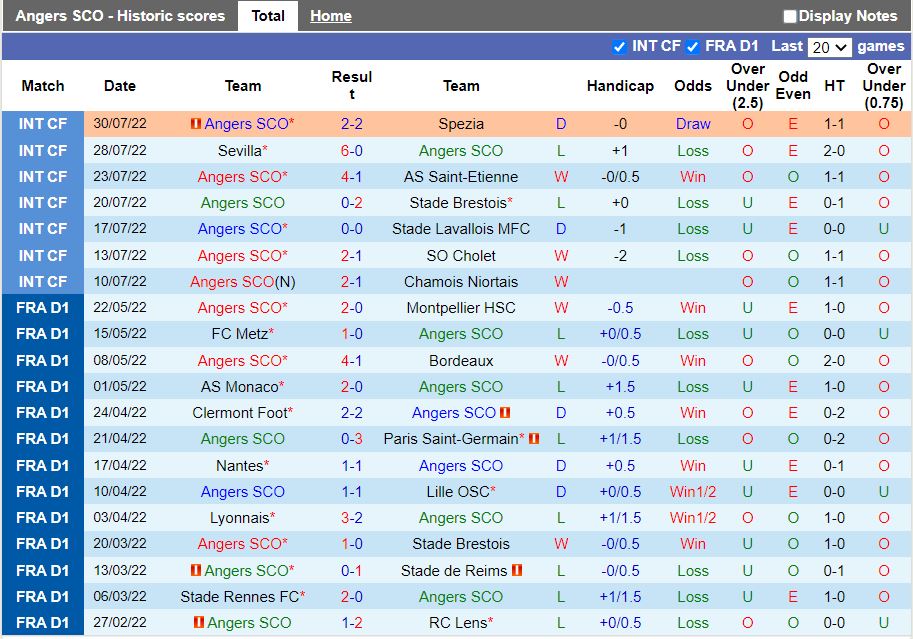Open the Last 20 games dropdown

coord(830,47)
